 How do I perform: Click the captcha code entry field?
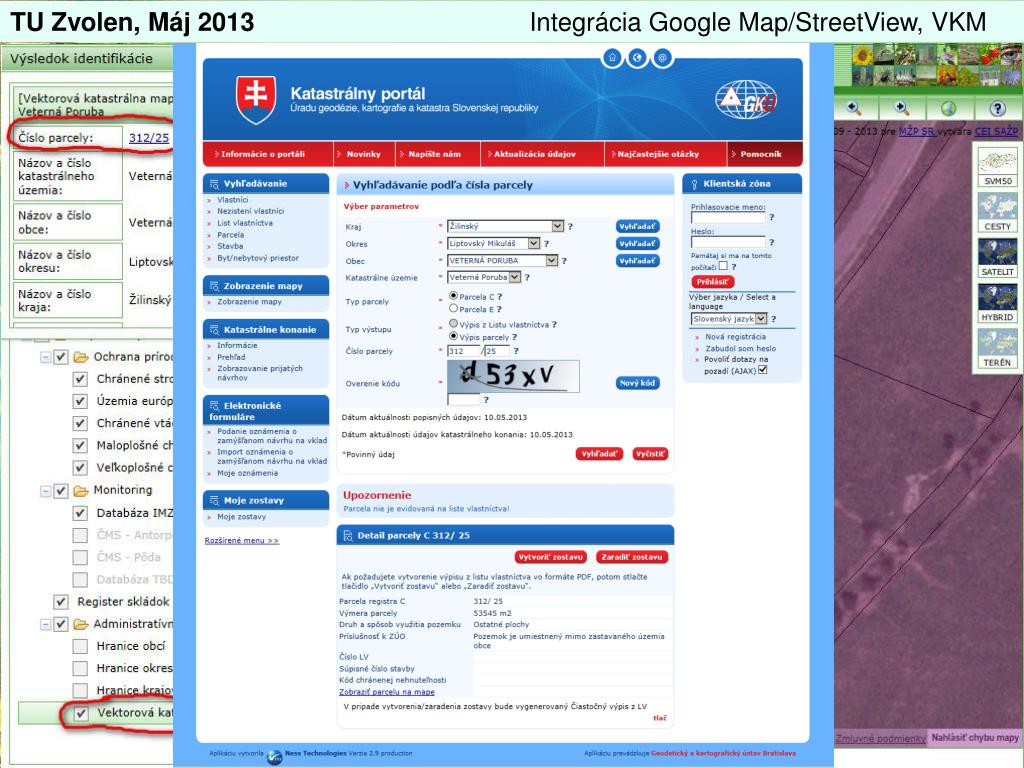[x=464, y=399]
